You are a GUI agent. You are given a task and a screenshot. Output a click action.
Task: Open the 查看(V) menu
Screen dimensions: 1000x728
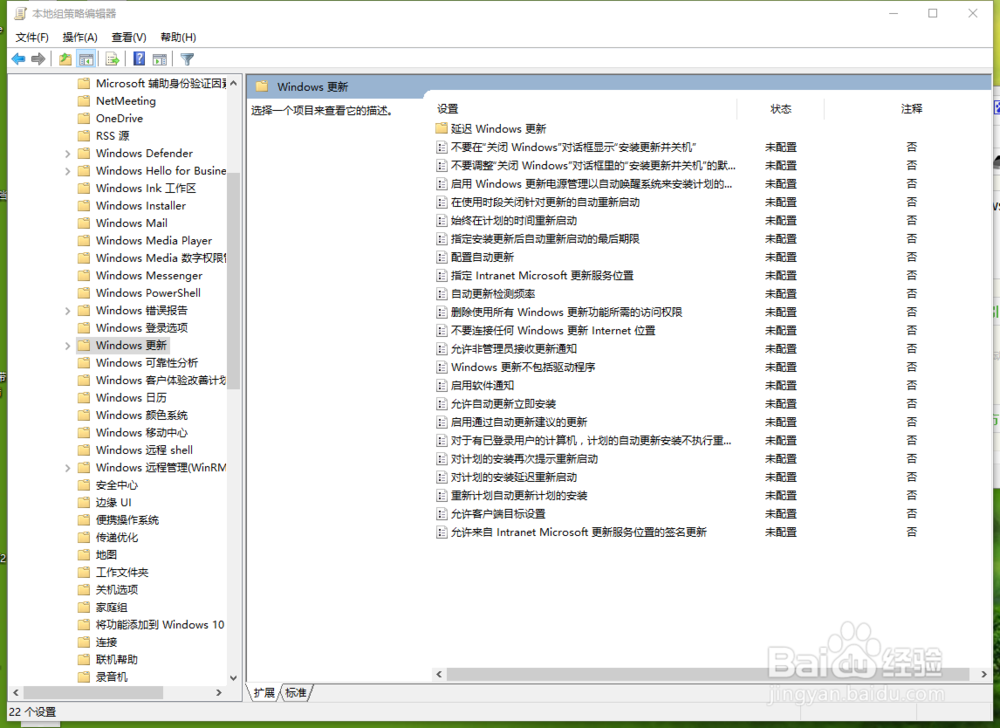pos(129,37)
